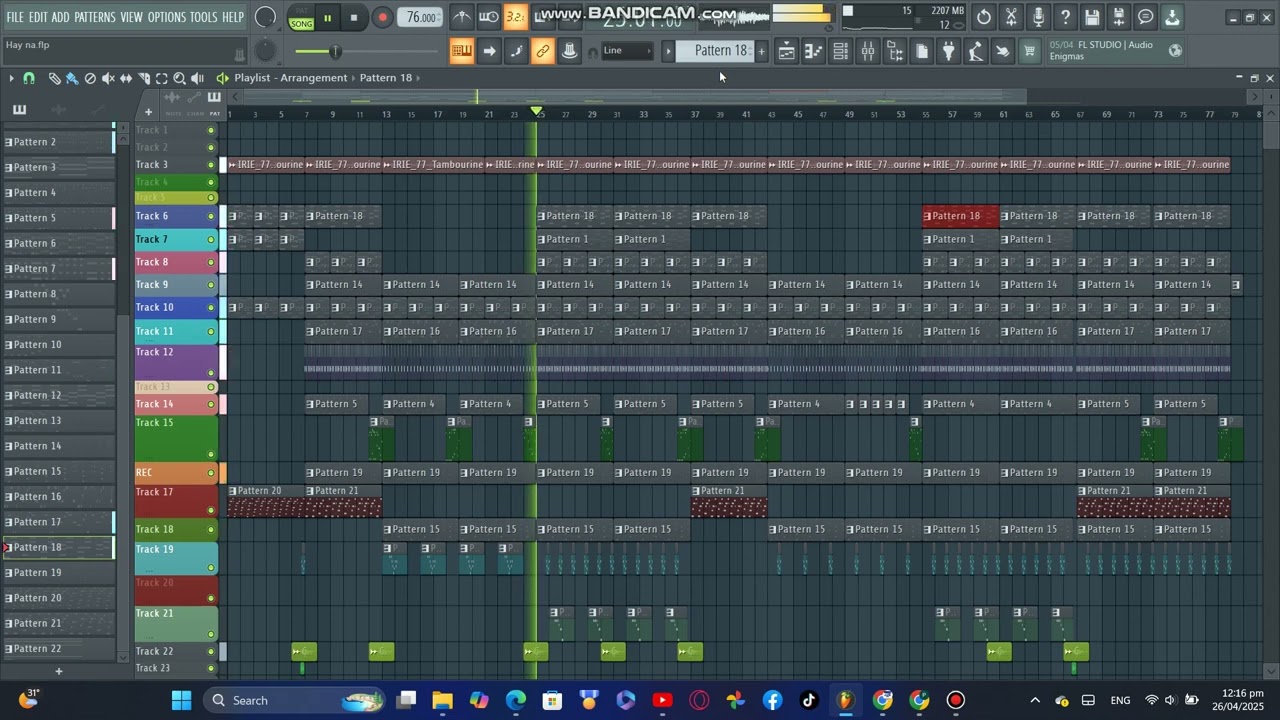Show hidden system tray icons chevron
1280x720 pixels.
coord(1035,700)
